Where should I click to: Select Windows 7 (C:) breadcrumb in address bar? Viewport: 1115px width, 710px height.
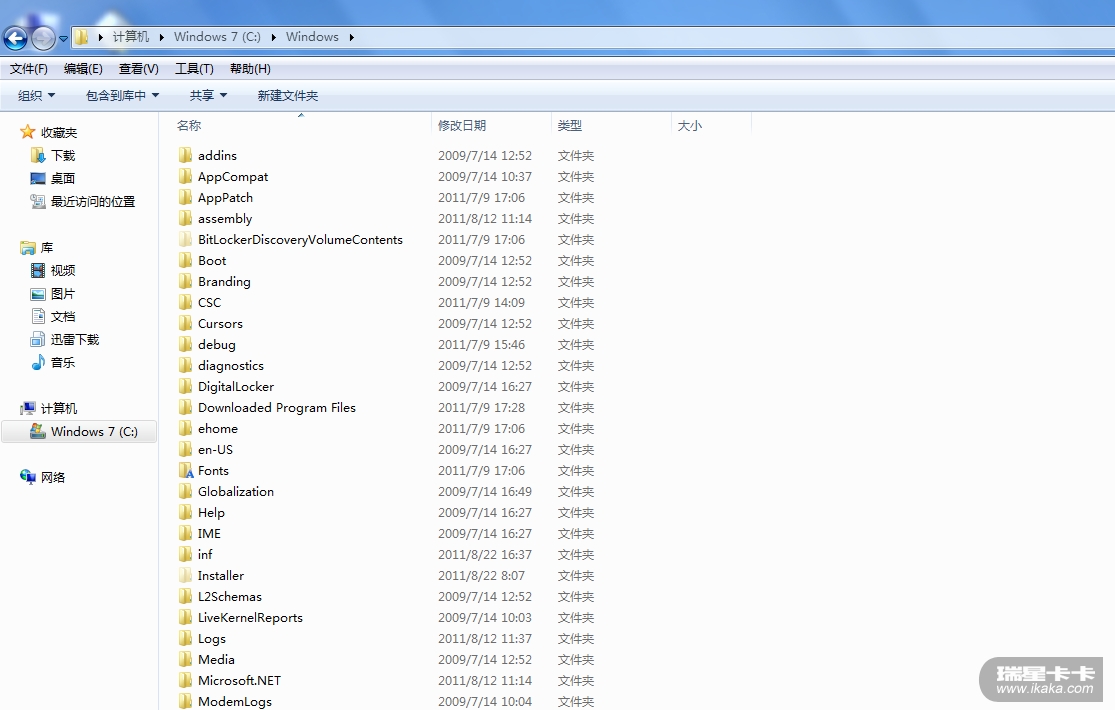pyautogui.click(x=217, y=37)
